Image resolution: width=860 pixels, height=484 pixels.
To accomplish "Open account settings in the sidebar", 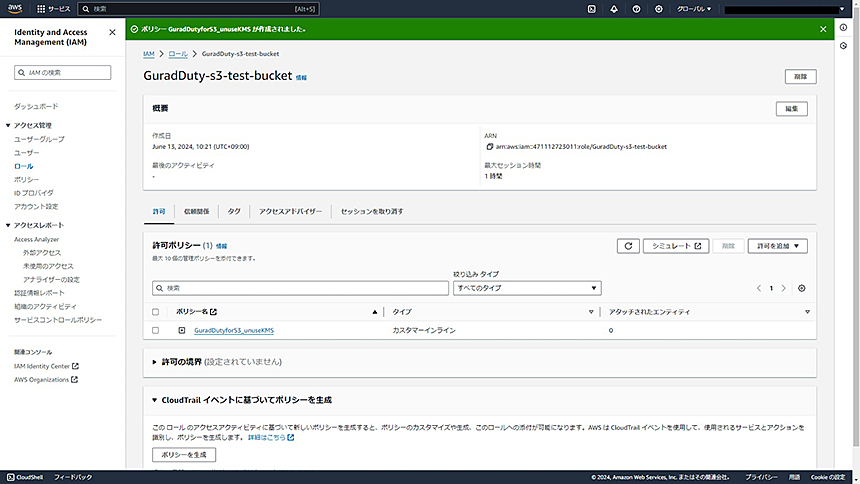I will click(x=36, y=206).
